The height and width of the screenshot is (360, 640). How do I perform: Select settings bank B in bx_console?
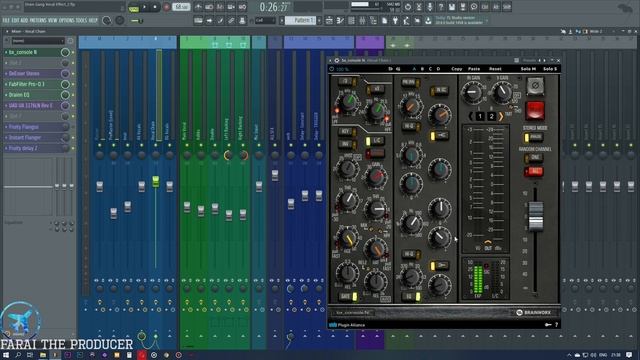pos(422,69)
